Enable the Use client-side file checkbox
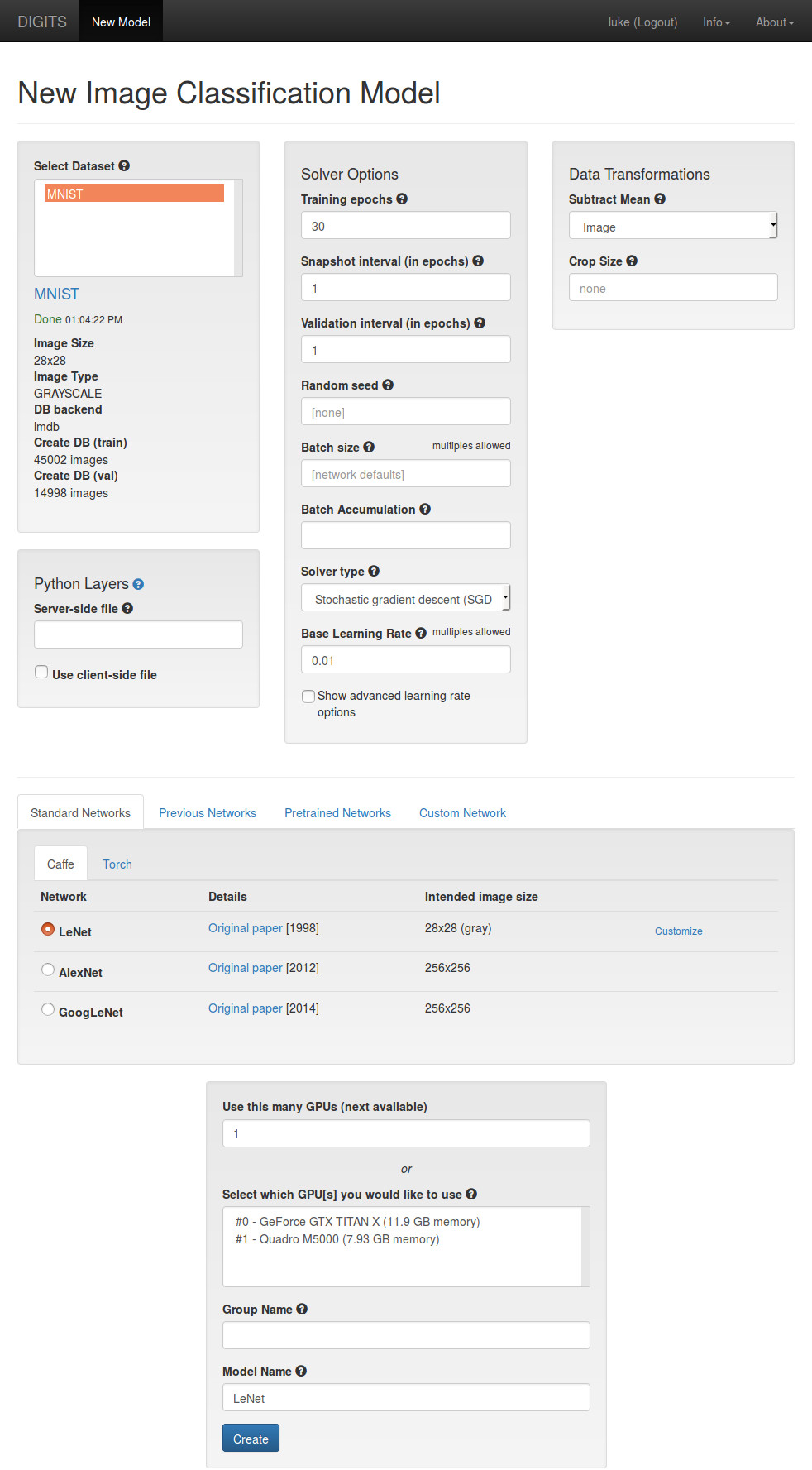The image size is (812, 1470). click(x=41, y=672)
